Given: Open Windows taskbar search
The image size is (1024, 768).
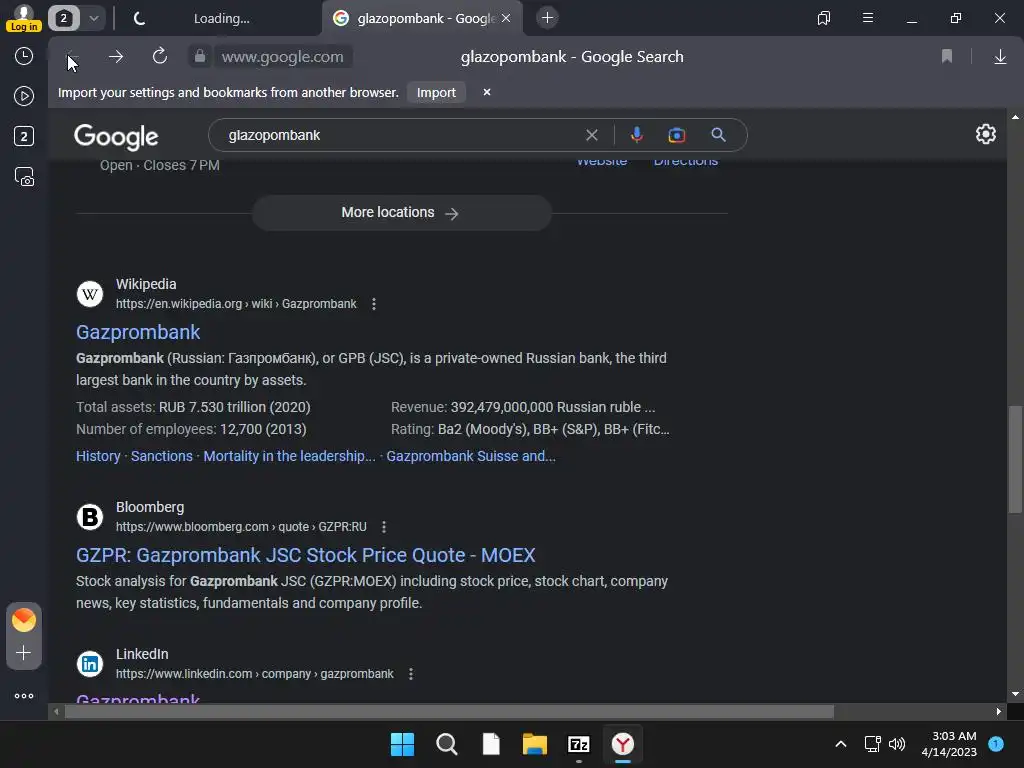Looking at the screenshot, I should (447, 744).
